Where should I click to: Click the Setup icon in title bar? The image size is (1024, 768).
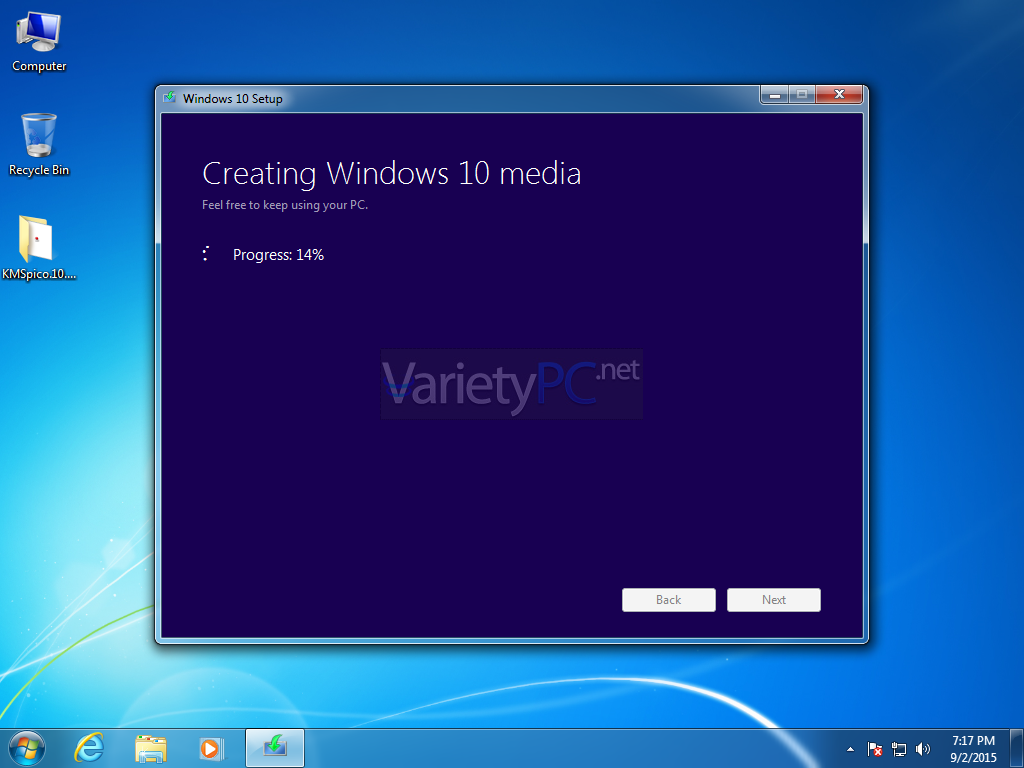170,98
